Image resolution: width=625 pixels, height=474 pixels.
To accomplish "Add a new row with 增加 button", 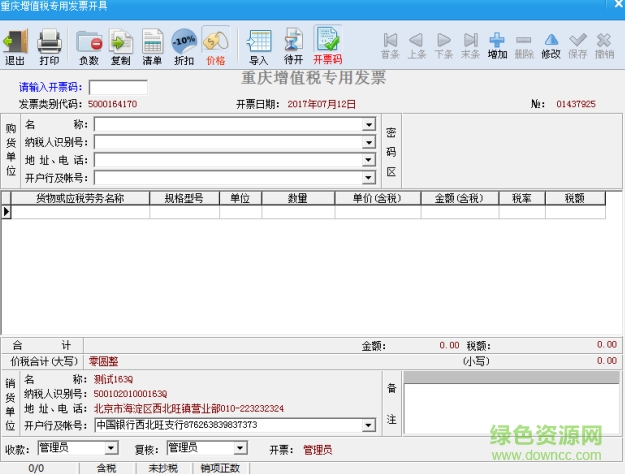I will pyautogui.click(x=497, y=43).
